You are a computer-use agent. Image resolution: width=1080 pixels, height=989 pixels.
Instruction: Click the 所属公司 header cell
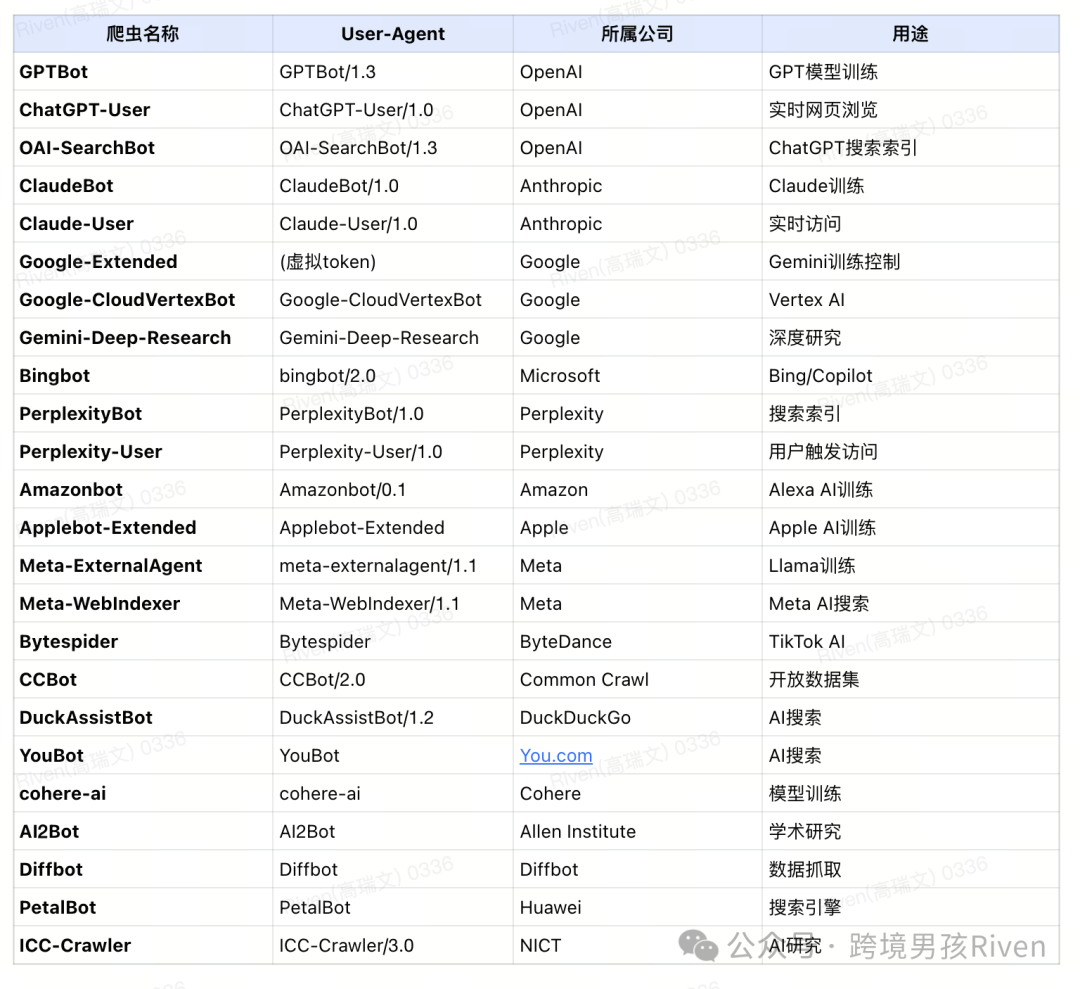tap(638, 34)
